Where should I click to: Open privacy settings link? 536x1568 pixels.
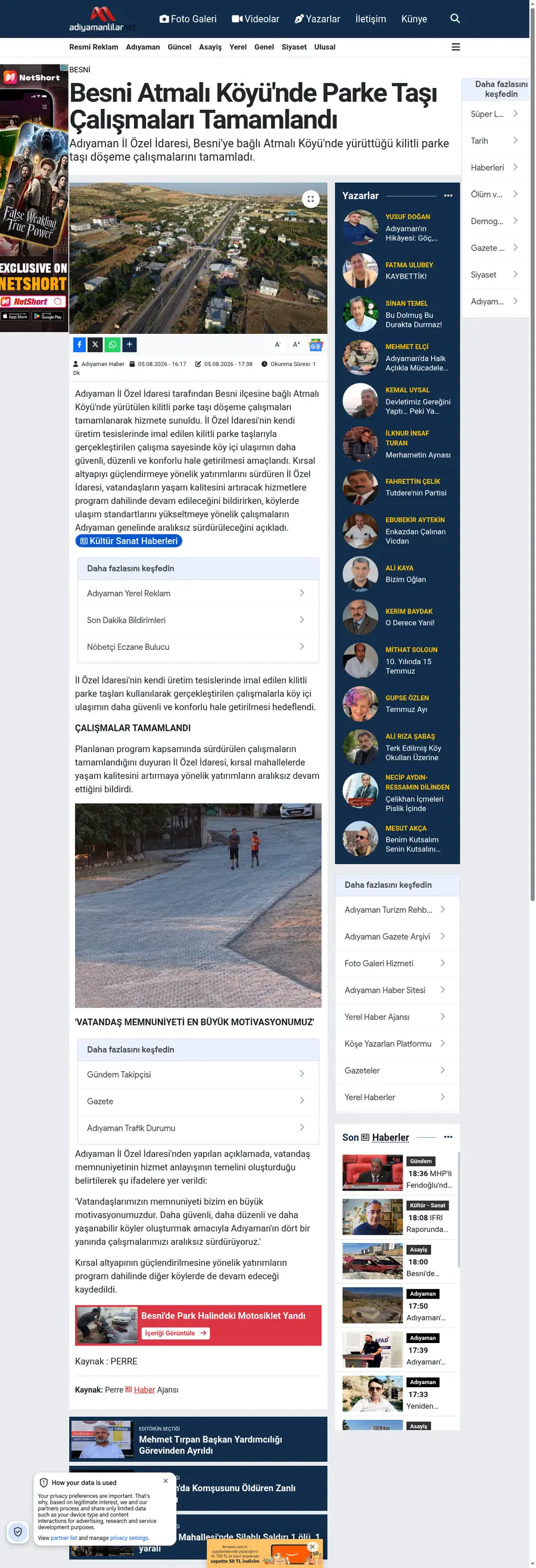pos(129,1538)
